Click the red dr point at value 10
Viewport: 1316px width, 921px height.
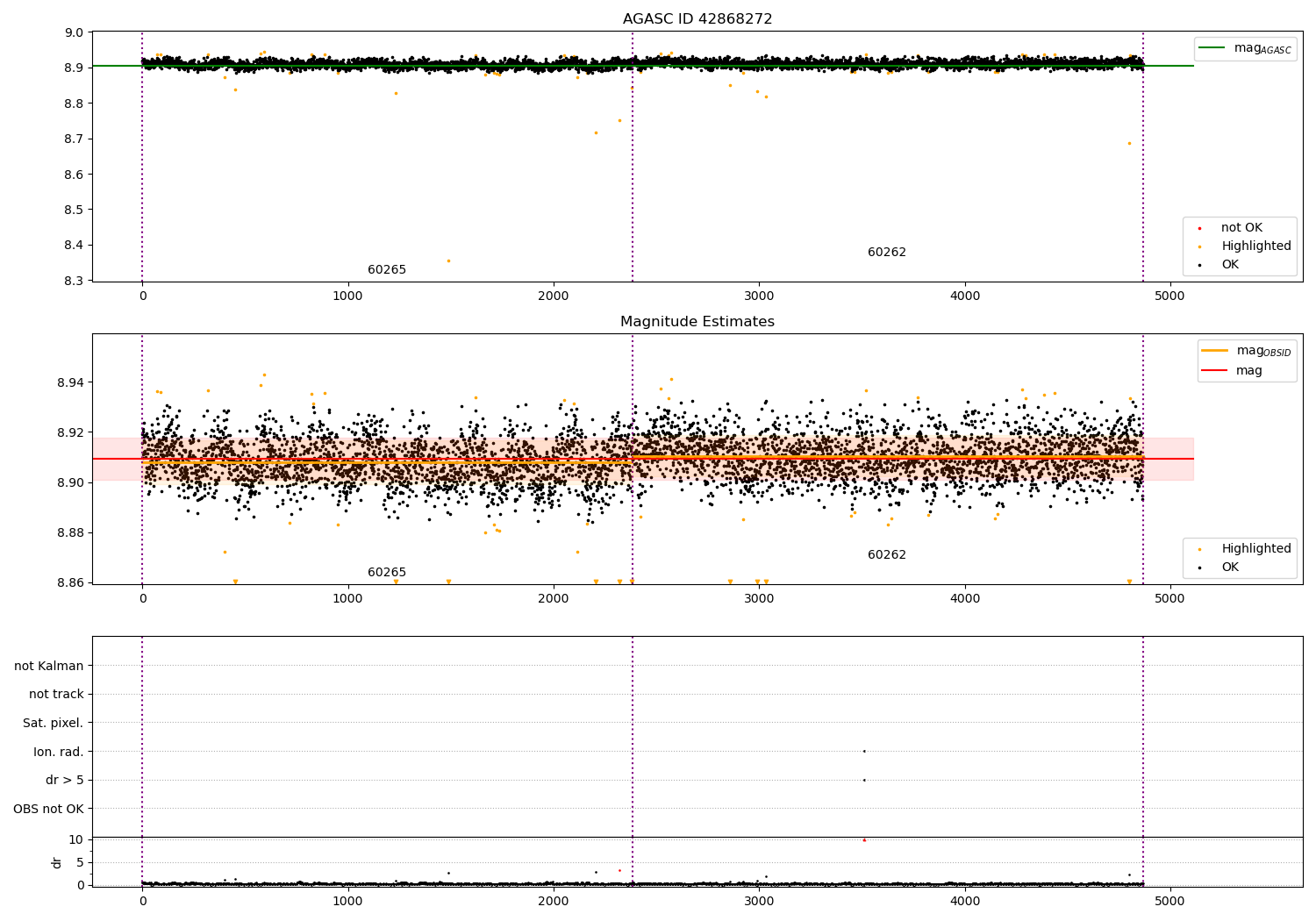[x=864, y=840]
